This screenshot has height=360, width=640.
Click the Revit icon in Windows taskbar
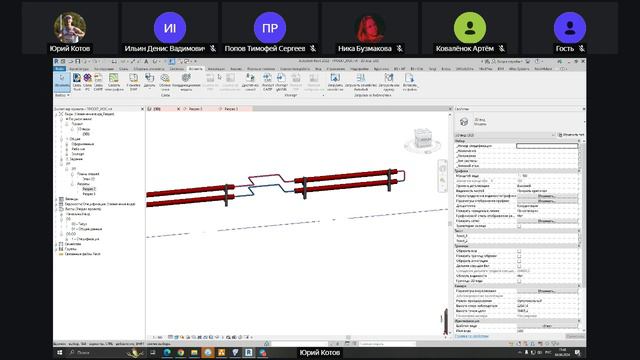249,352
